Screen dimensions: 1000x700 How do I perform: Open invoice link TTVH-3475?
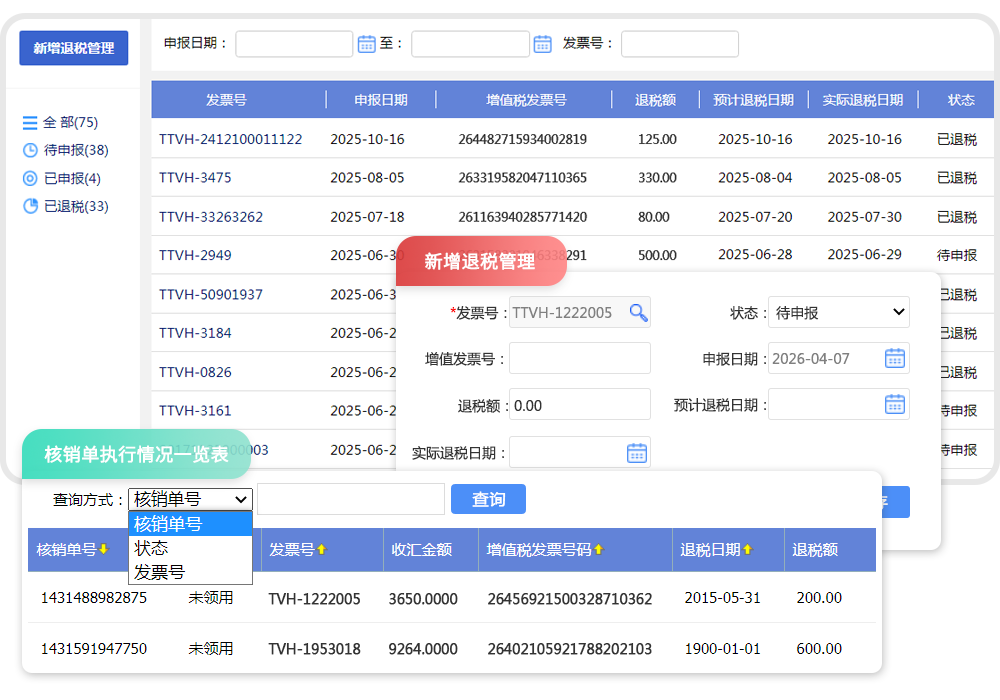click(195, 178)
